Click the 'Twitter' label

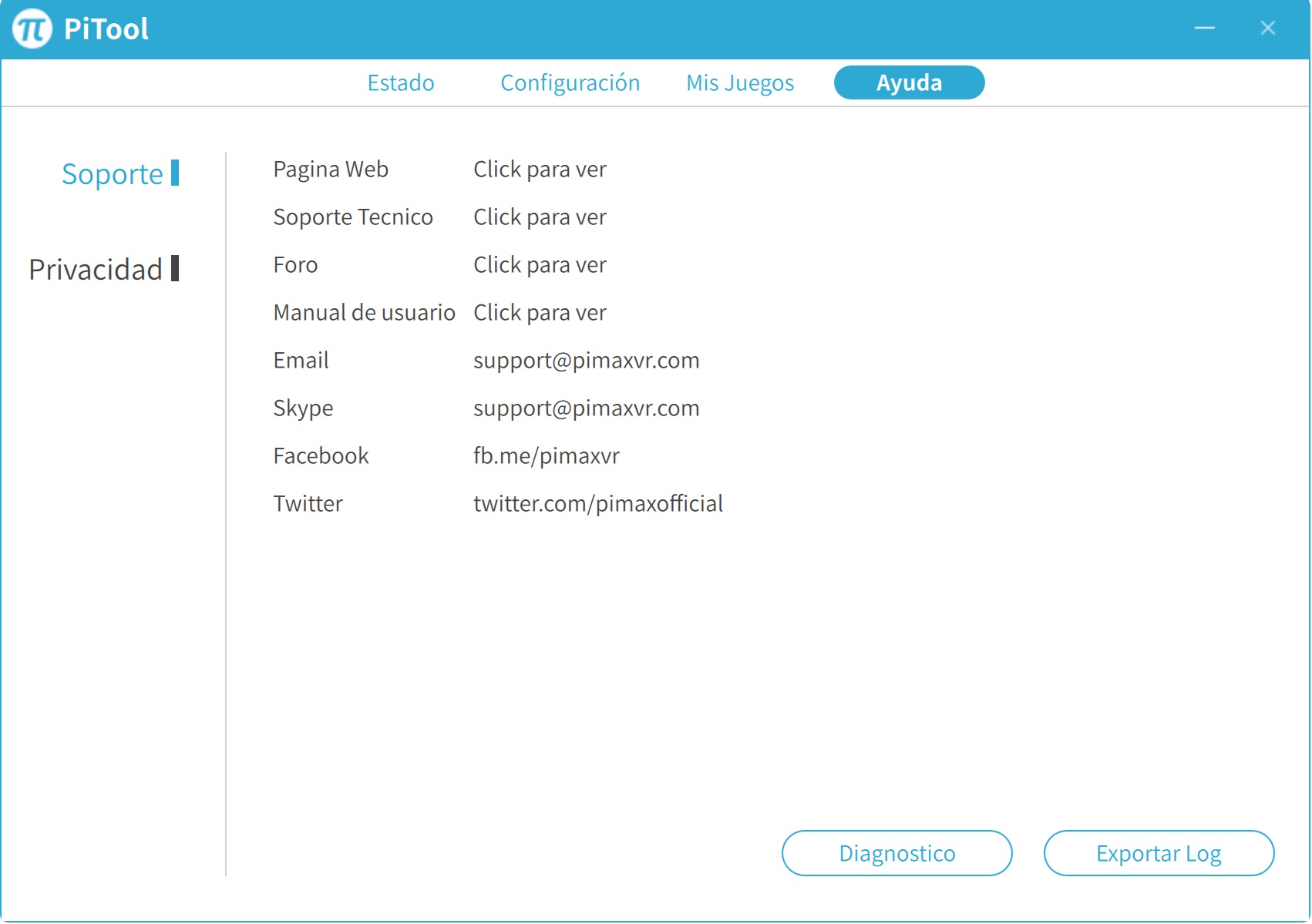tap(308, 504)
